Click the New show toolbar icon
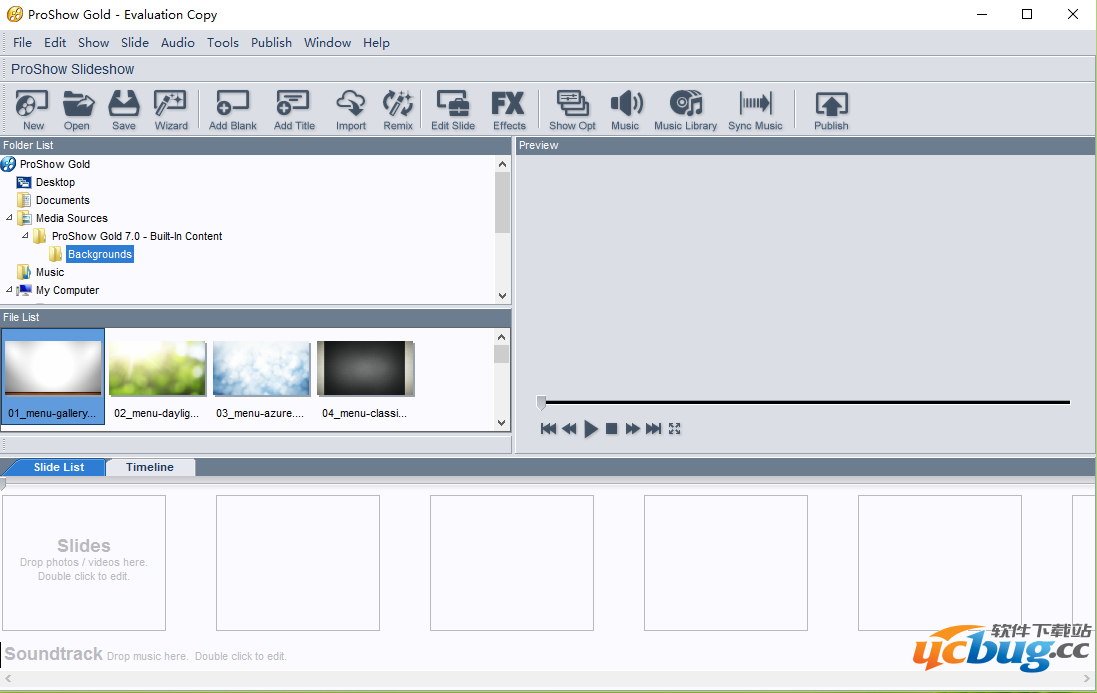Image resolution: width=1097 pixels, height=693 pixels. [x=33, y=109]
